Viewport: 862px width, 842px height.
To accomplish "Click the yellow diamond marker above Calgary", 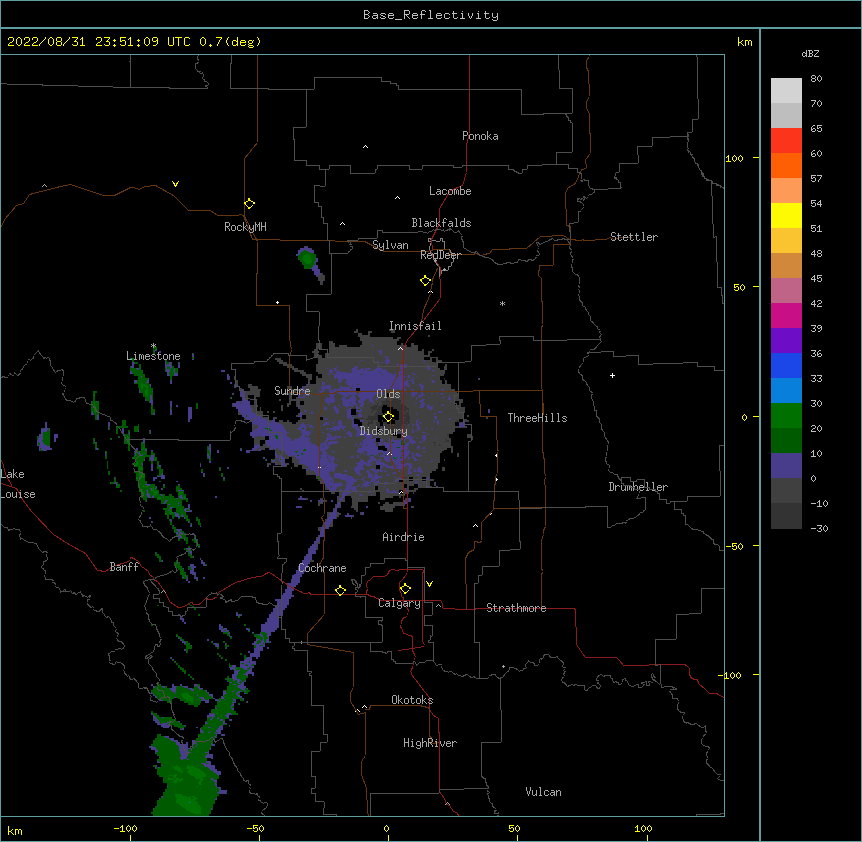I will 405,589.
